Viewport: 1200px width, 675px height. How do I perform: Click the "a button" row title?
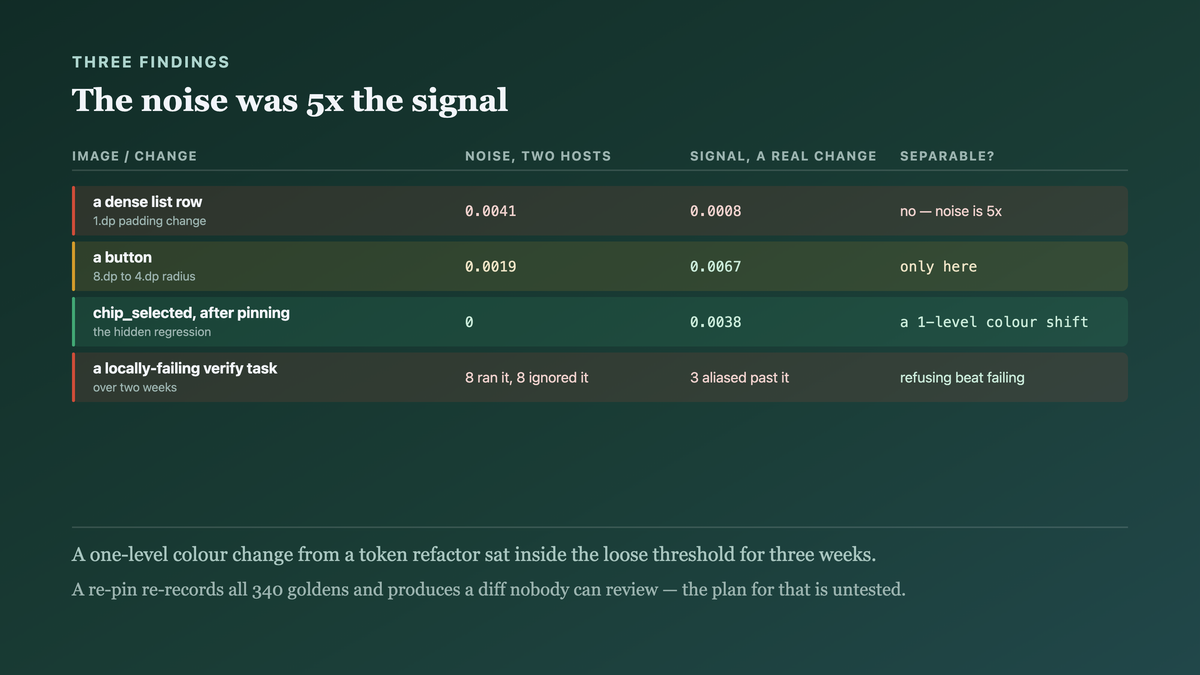(x=122, y=257)
